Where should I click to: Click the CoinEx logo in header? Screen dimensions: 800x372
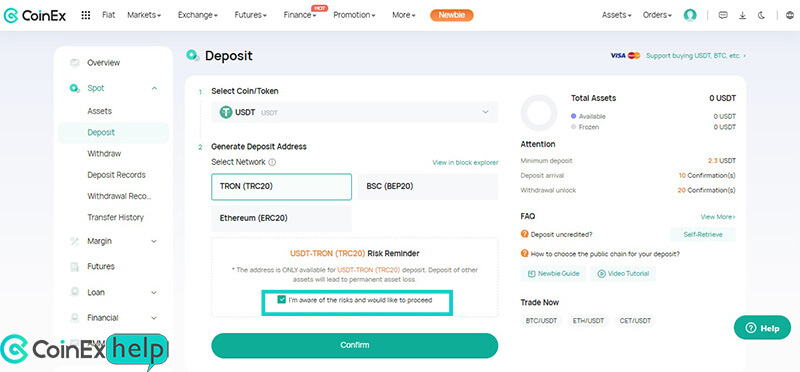point(35,16)
